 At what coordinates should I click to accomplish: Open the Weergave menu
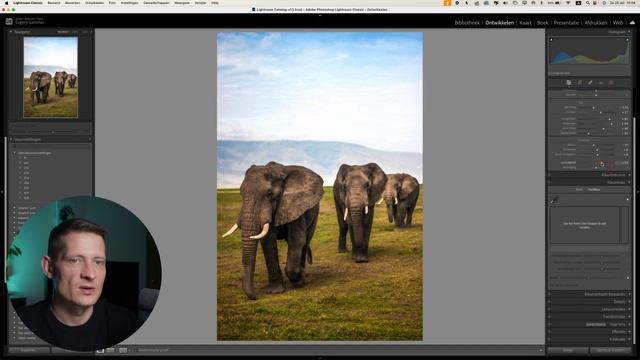pos(182,3)
